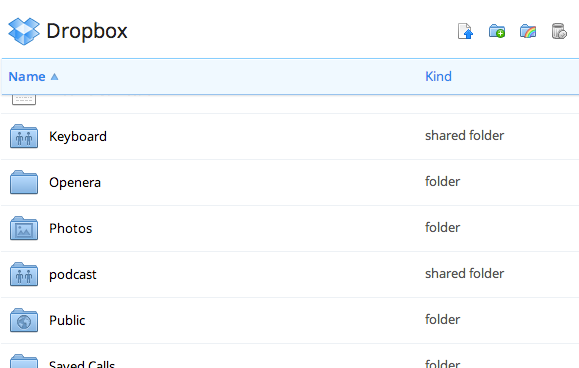
Task: Select 'shared folder' kind in podcast row
Action: coord(465,274)
